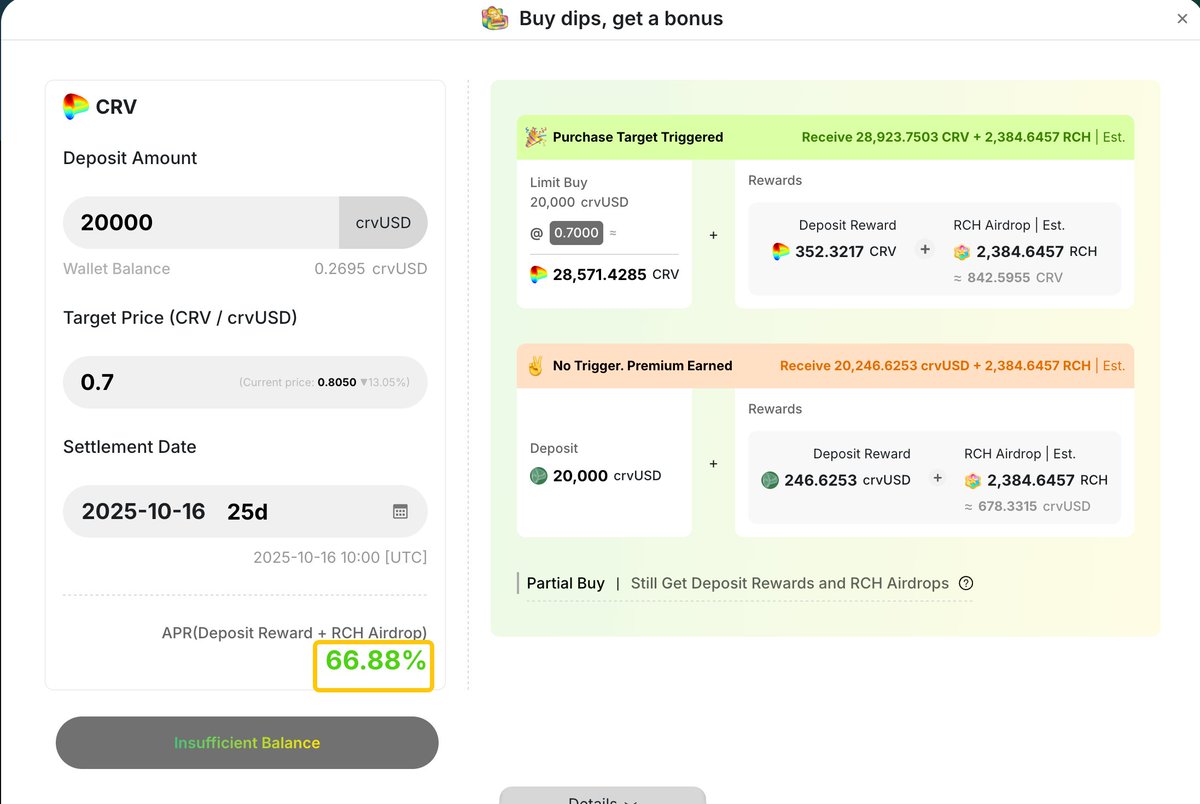Click the wallet balance 0.2695 crvUSD
The height and width of the screenshot is (804, 1200).
[371, 268]
